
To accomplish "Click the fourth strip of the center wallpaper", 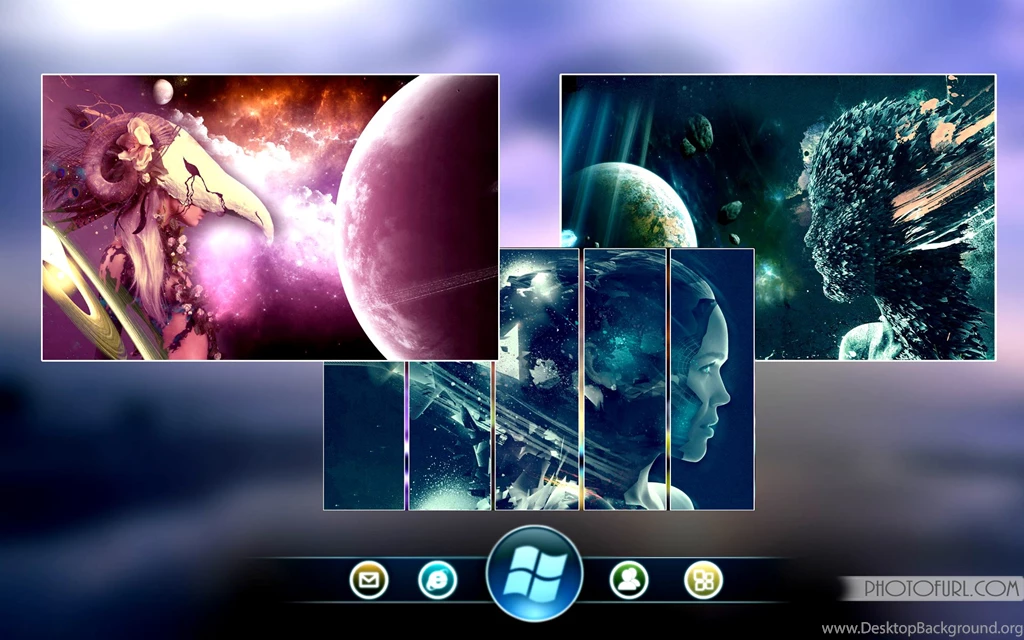I will coord(625,380).
